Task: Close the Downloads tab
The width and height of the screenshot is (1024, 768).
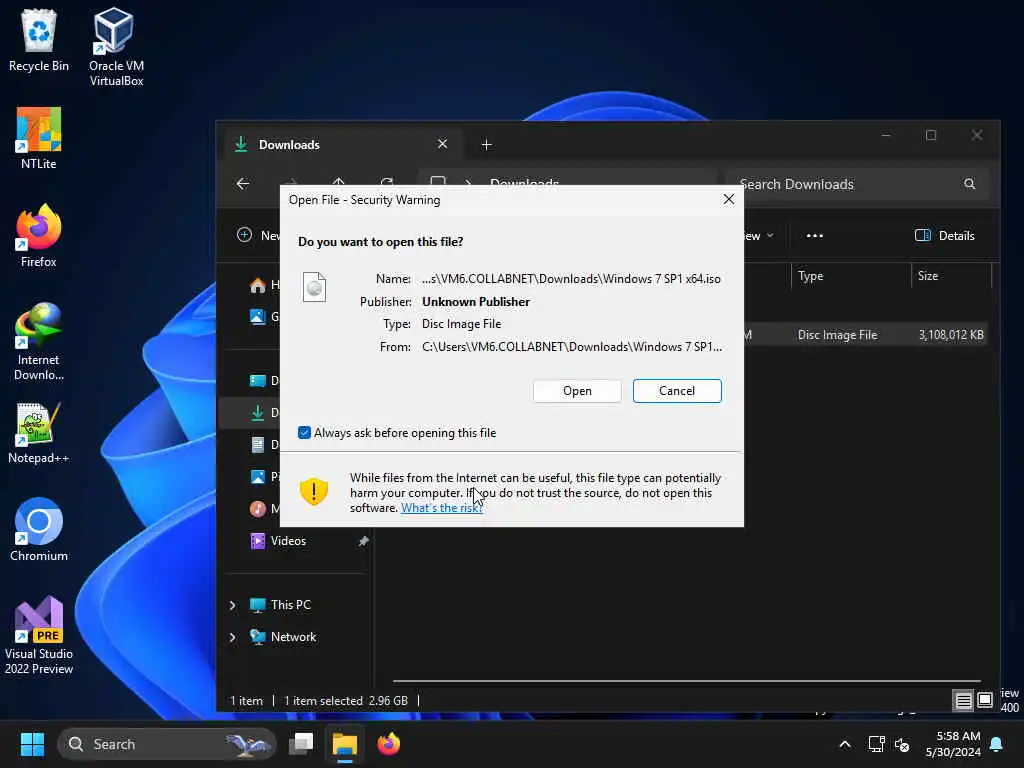Action: (x=443, y=144)
